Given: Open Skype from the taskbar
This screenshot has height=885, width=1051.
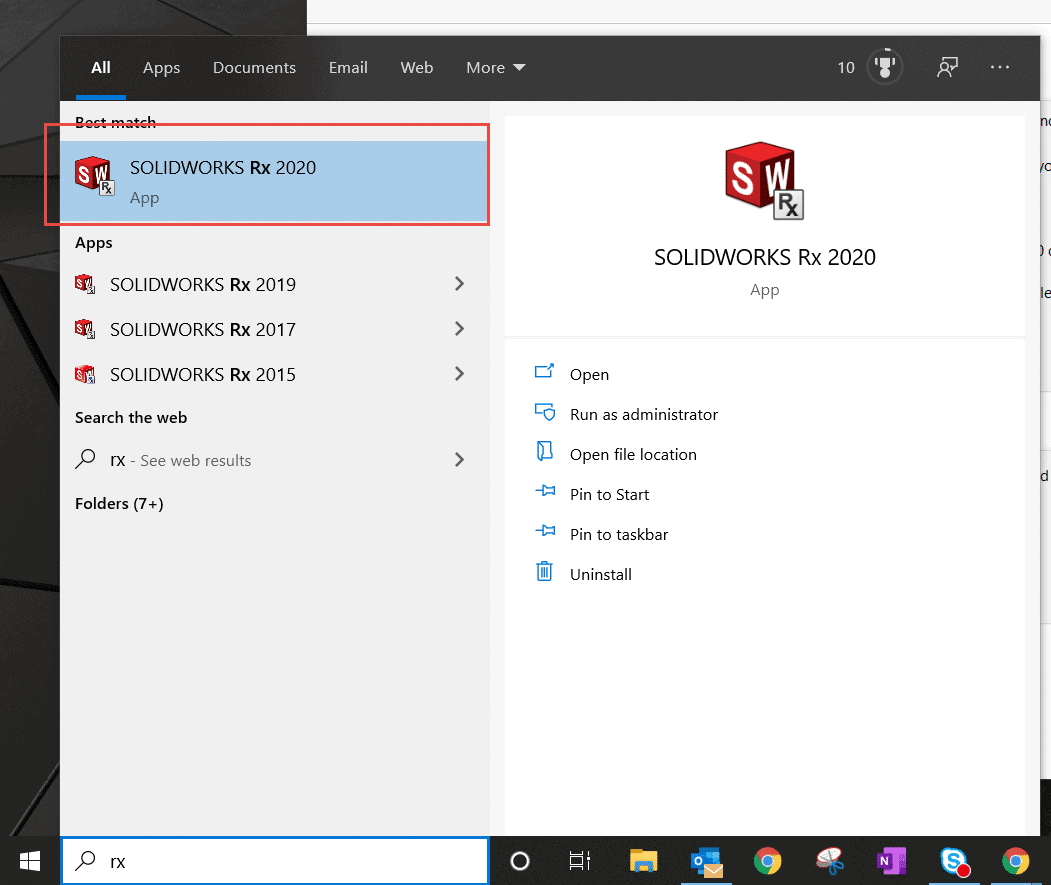Looking at the screenshot, I should (954, 861).
